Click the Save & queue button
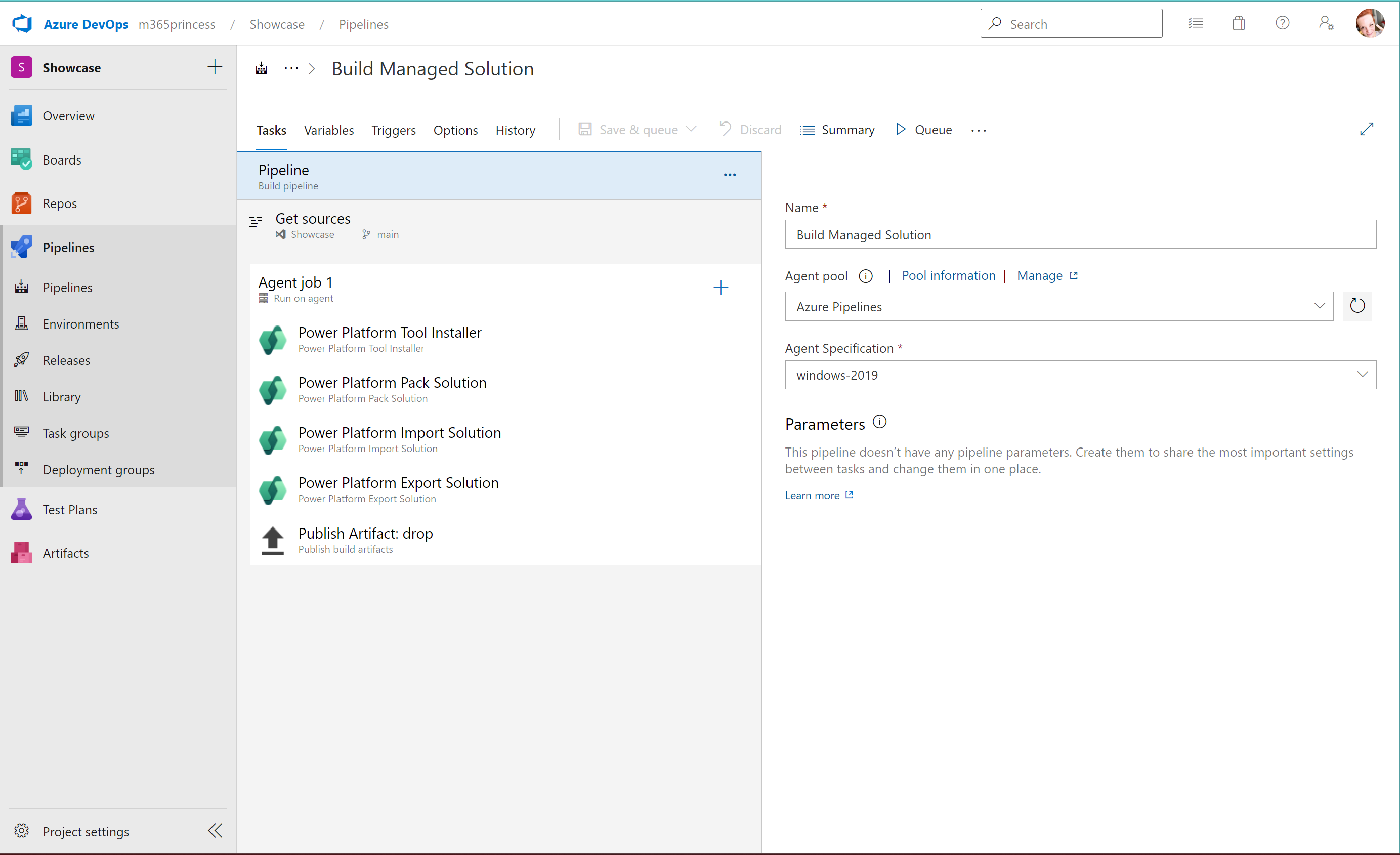This screenshot has height=855, width=1400. [628, 130]
